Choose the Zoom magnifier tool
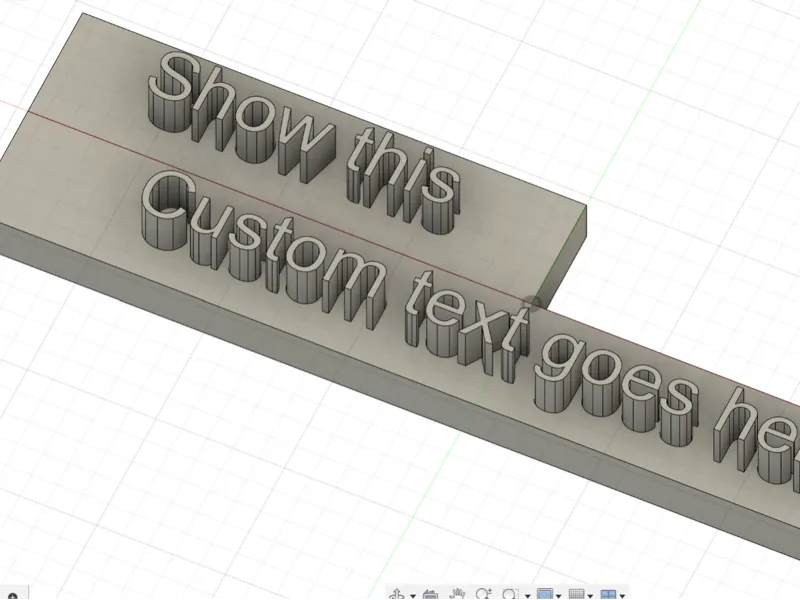 pyautogui.click(x=484, y=594)
